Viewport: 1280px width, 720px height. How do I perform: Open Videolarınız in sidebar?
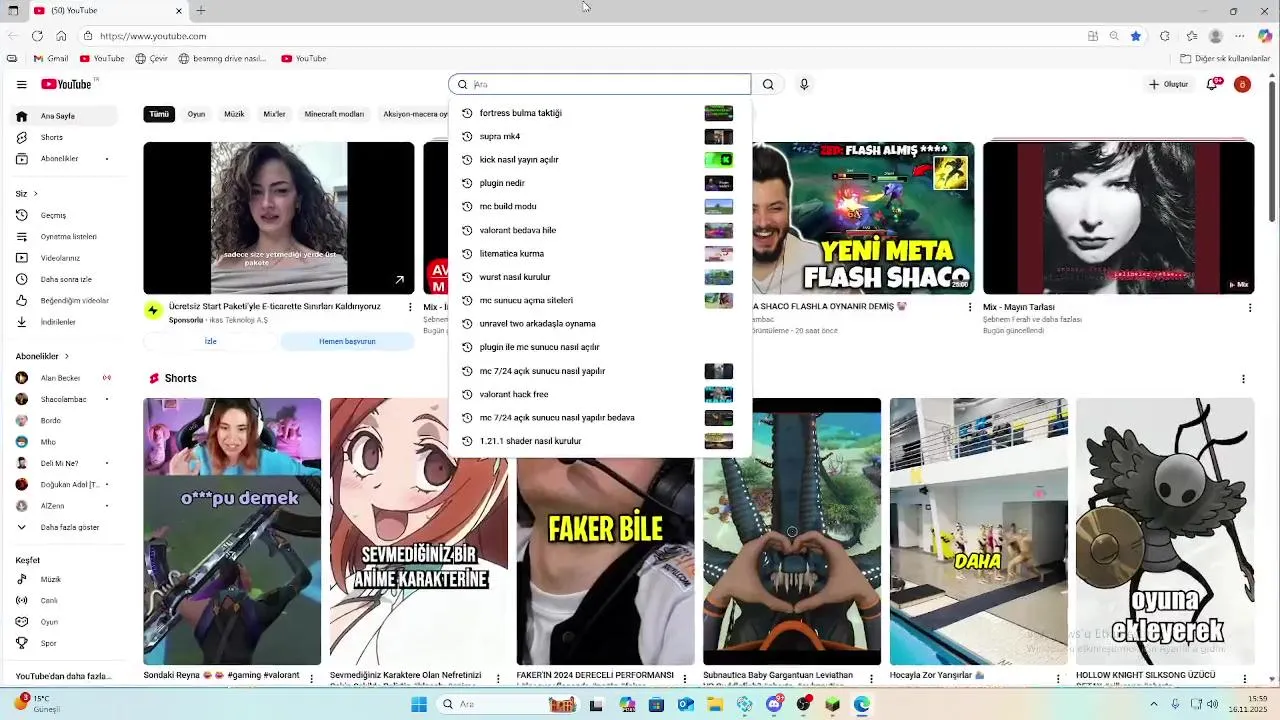click(x=65, y=258)
